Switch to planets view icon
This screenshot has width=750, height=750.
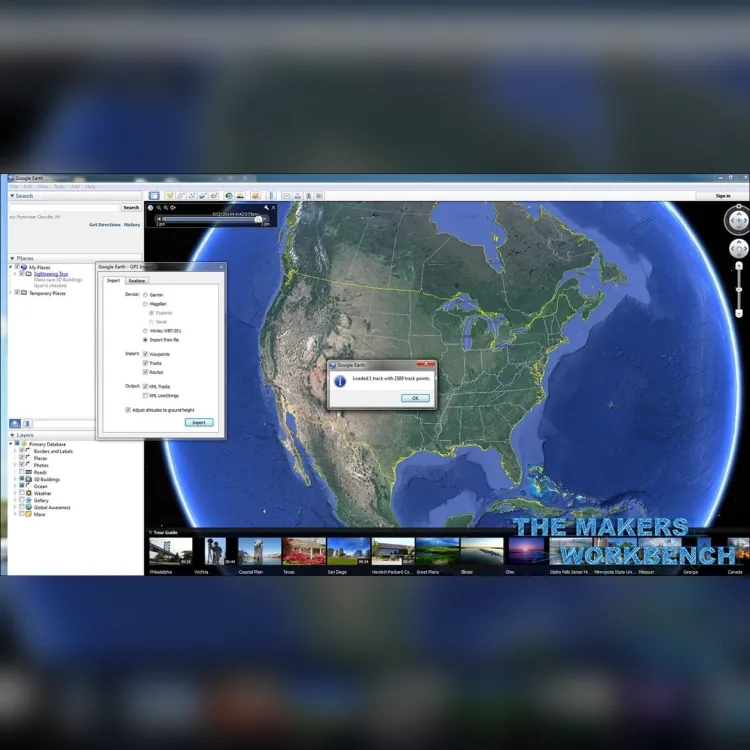pyautogui.click(x=255, y=196)
